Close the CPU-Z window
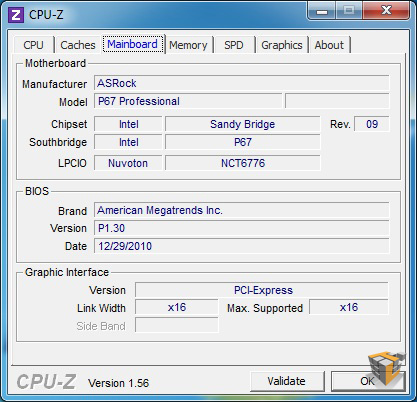 (x=386, y=11)
